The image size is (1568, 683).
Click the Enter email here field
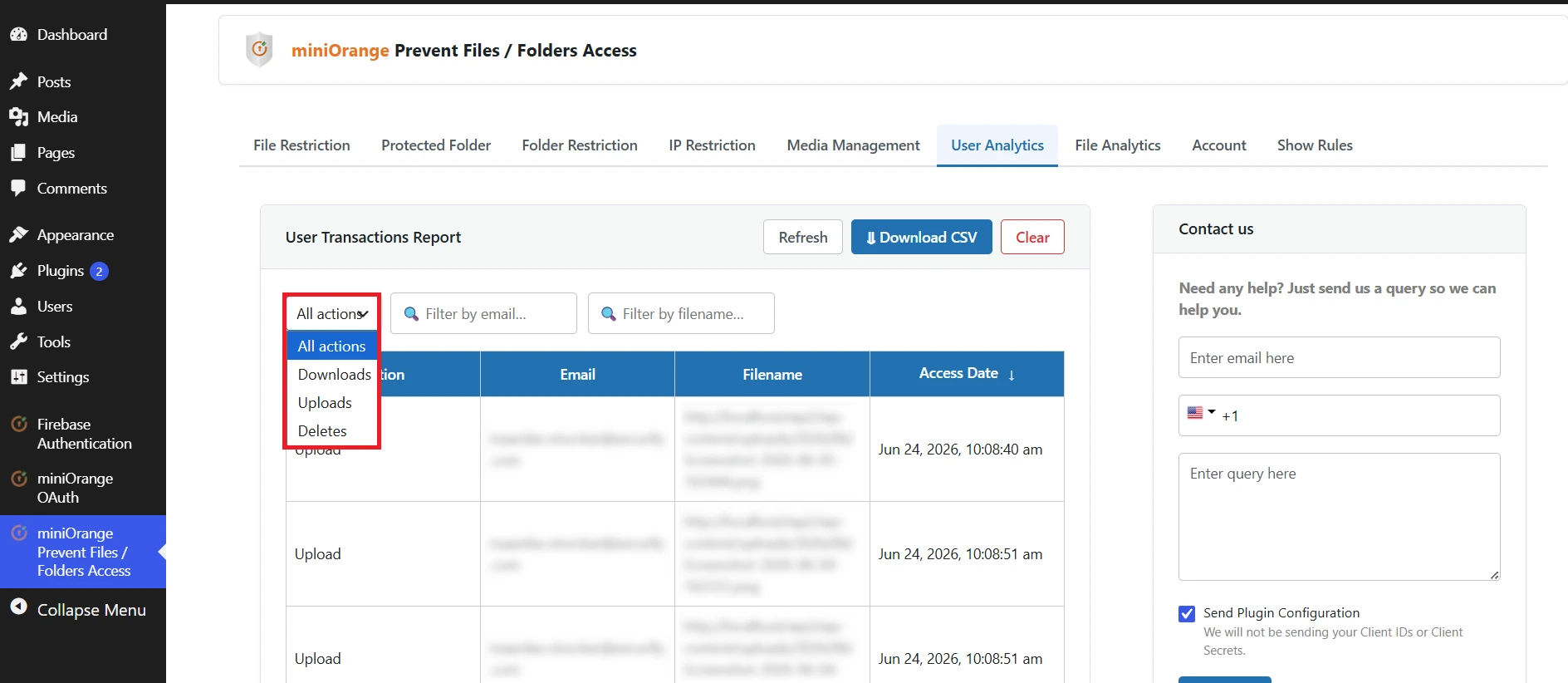(1339, 357)
